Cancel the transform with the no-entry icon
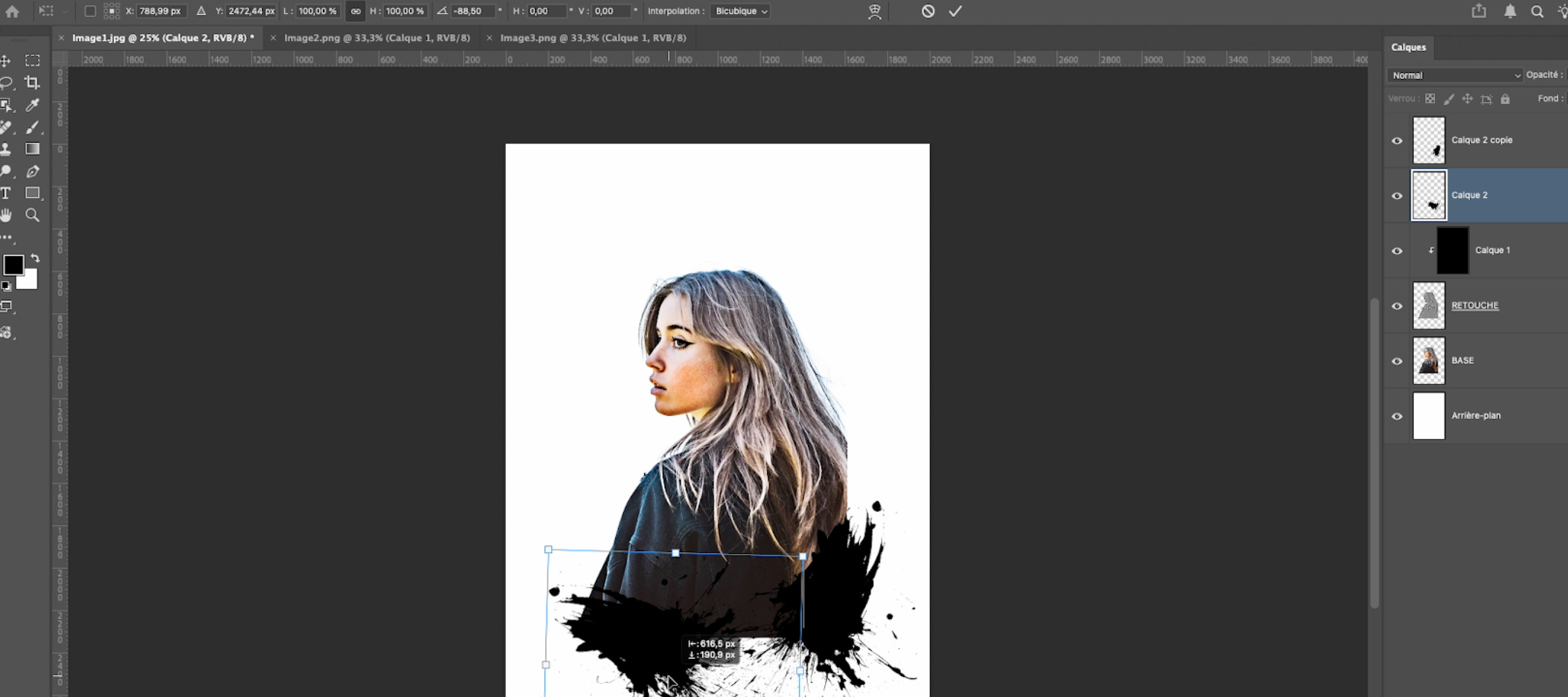This screenshot has height=697, width=1568. tap(927, 11)
